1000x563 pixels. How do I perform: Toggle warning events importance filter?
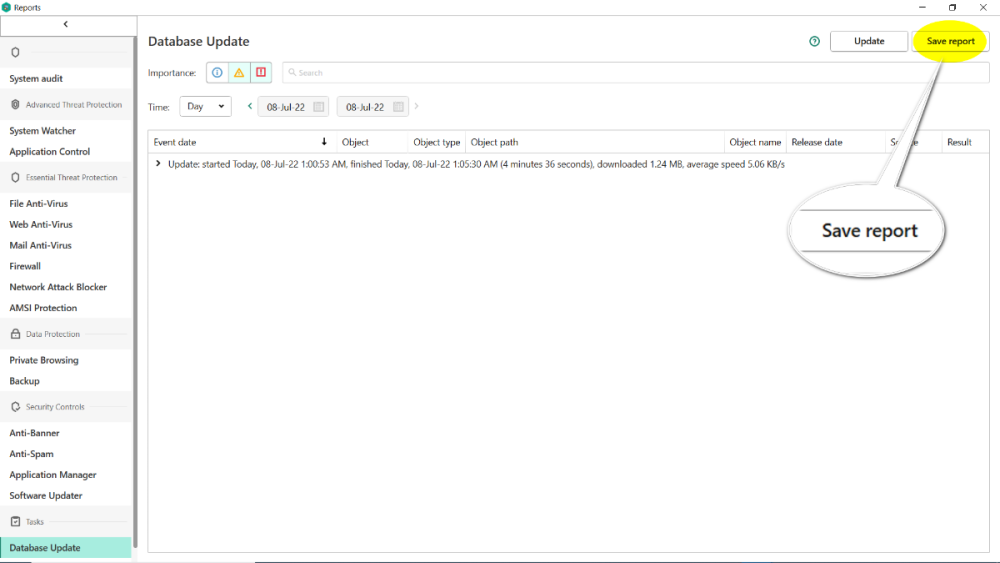pyautogui.click(x=239, y=73)
